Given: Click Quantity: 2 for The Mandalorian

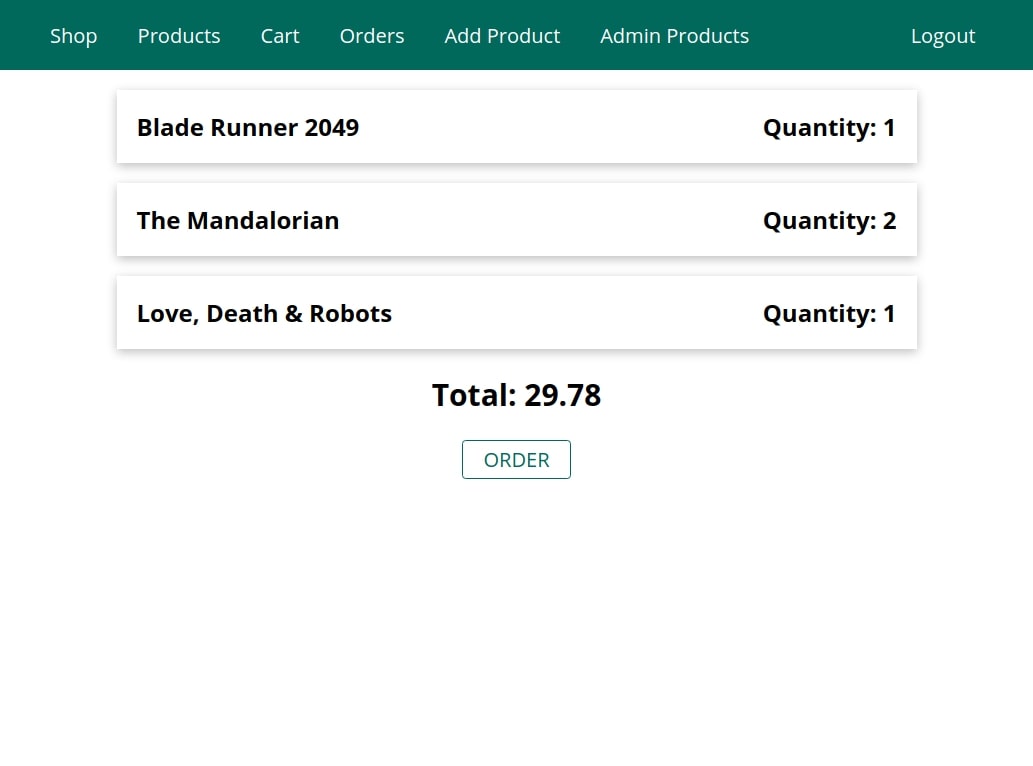Looking at the screenshot, I should [x=829, y=221].
